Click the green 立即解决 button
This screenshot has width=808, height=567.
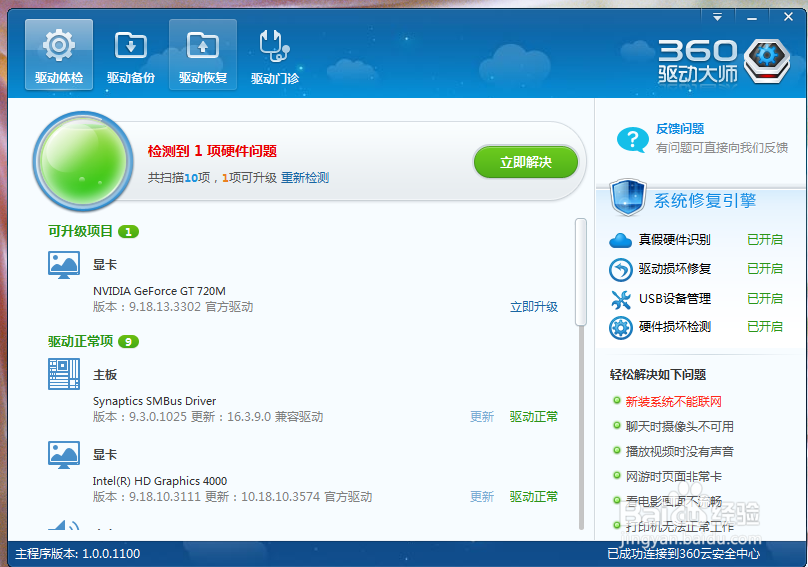tap(526, 162)
